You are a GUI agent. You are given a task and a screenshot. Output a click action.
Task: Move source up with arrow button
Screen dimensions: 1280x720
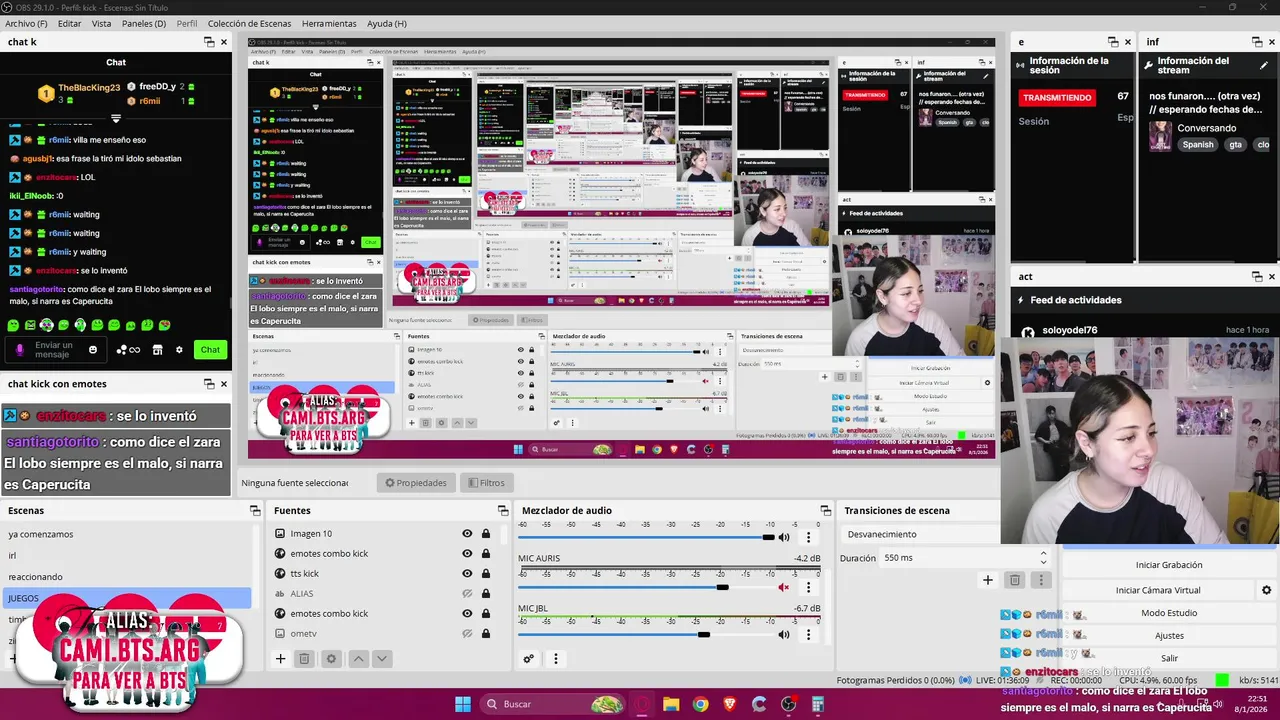(x=358, y=659)
